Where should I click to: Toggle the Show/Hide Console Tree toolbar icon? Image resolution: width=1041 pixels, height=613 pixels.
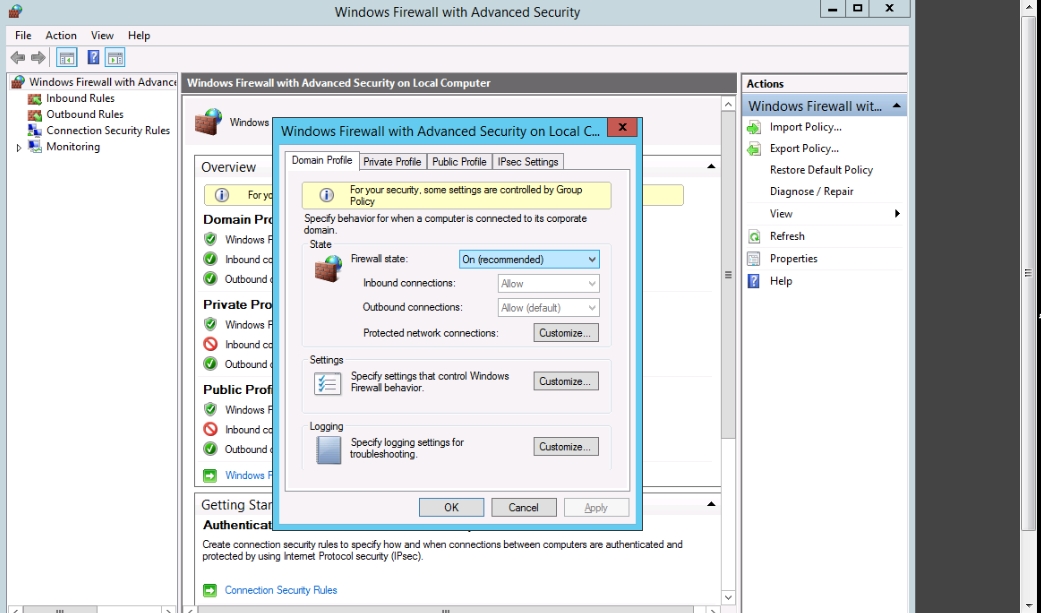[66, 58]
